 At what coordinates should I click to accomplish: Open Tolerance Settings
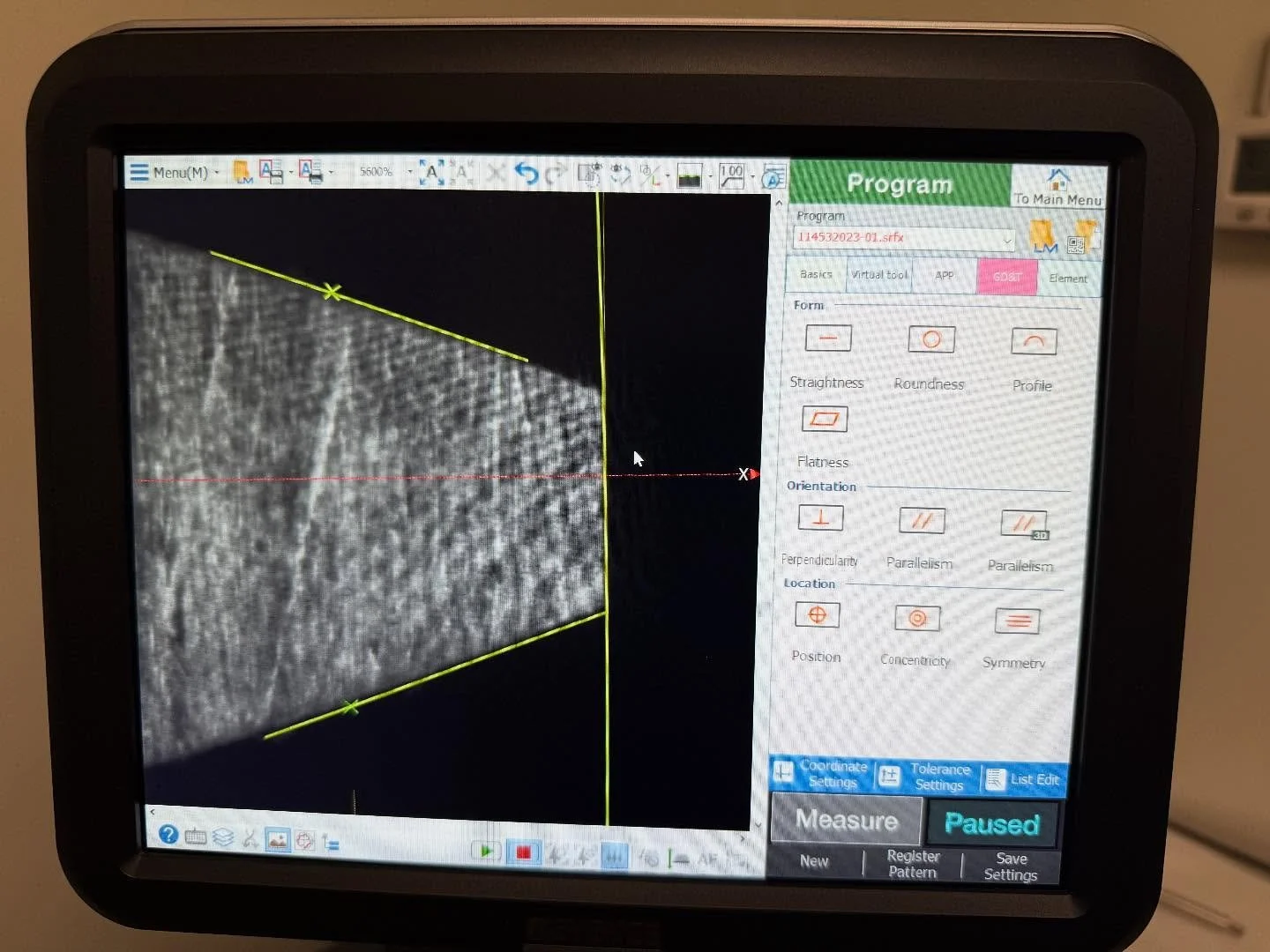click(x=938, y=776)
